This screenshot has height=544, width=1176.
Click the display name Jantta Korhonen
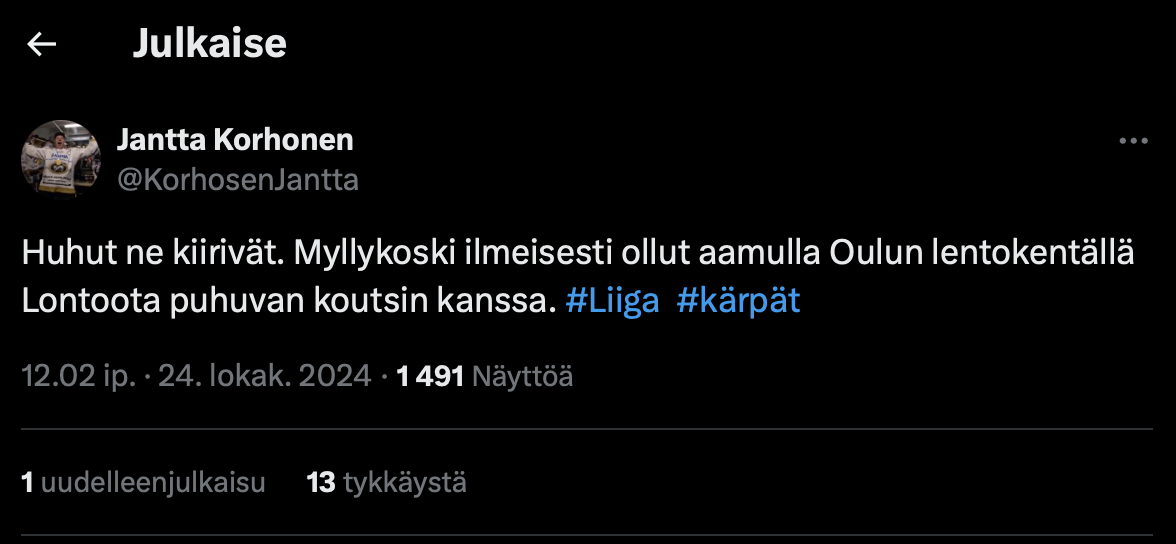[235, 140]
